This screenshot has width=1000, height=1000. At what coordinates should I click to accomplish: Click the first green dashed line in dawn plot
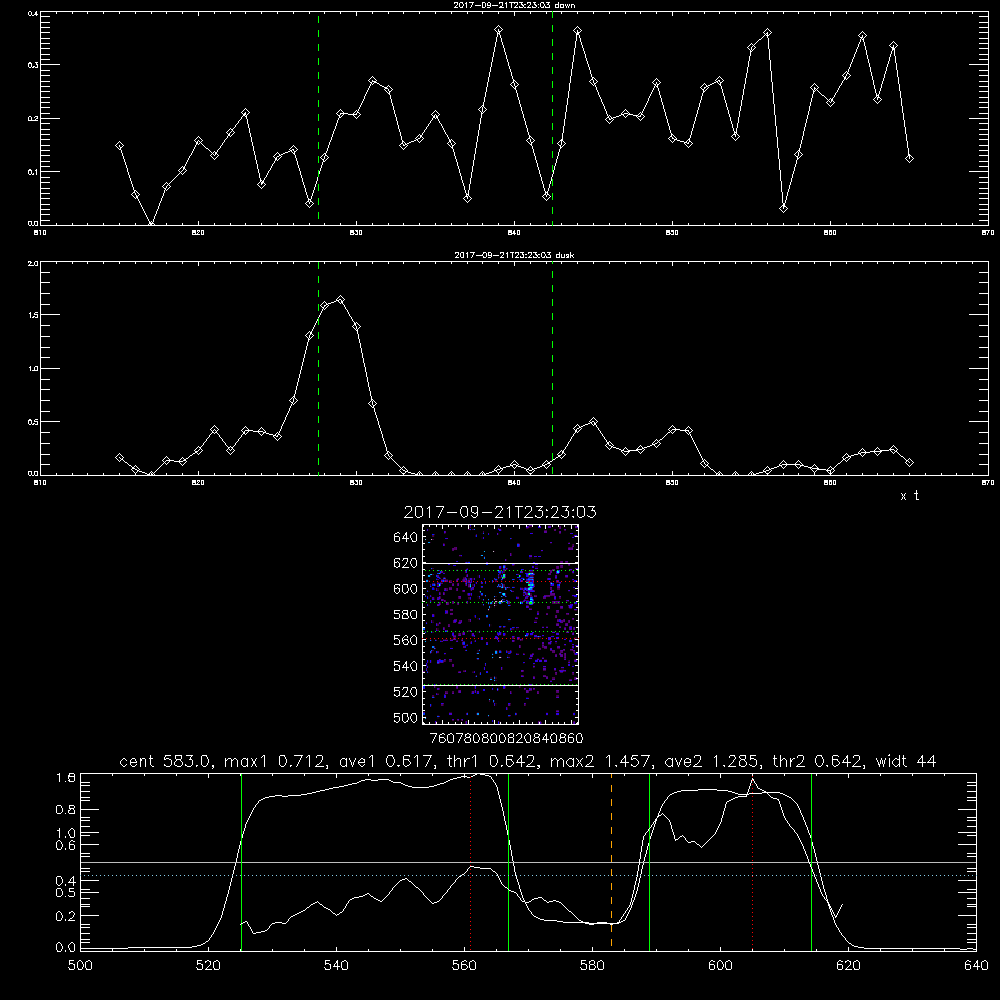318,118
